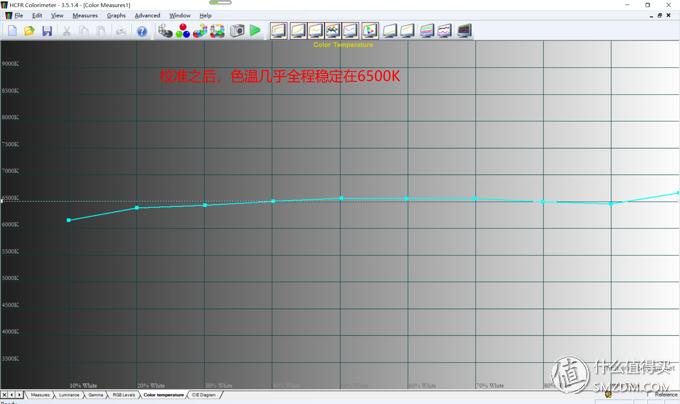Open the blue question-mark Help icon
Image resolution: width=680 pixels, height=404 pixels.
point(142,31)
